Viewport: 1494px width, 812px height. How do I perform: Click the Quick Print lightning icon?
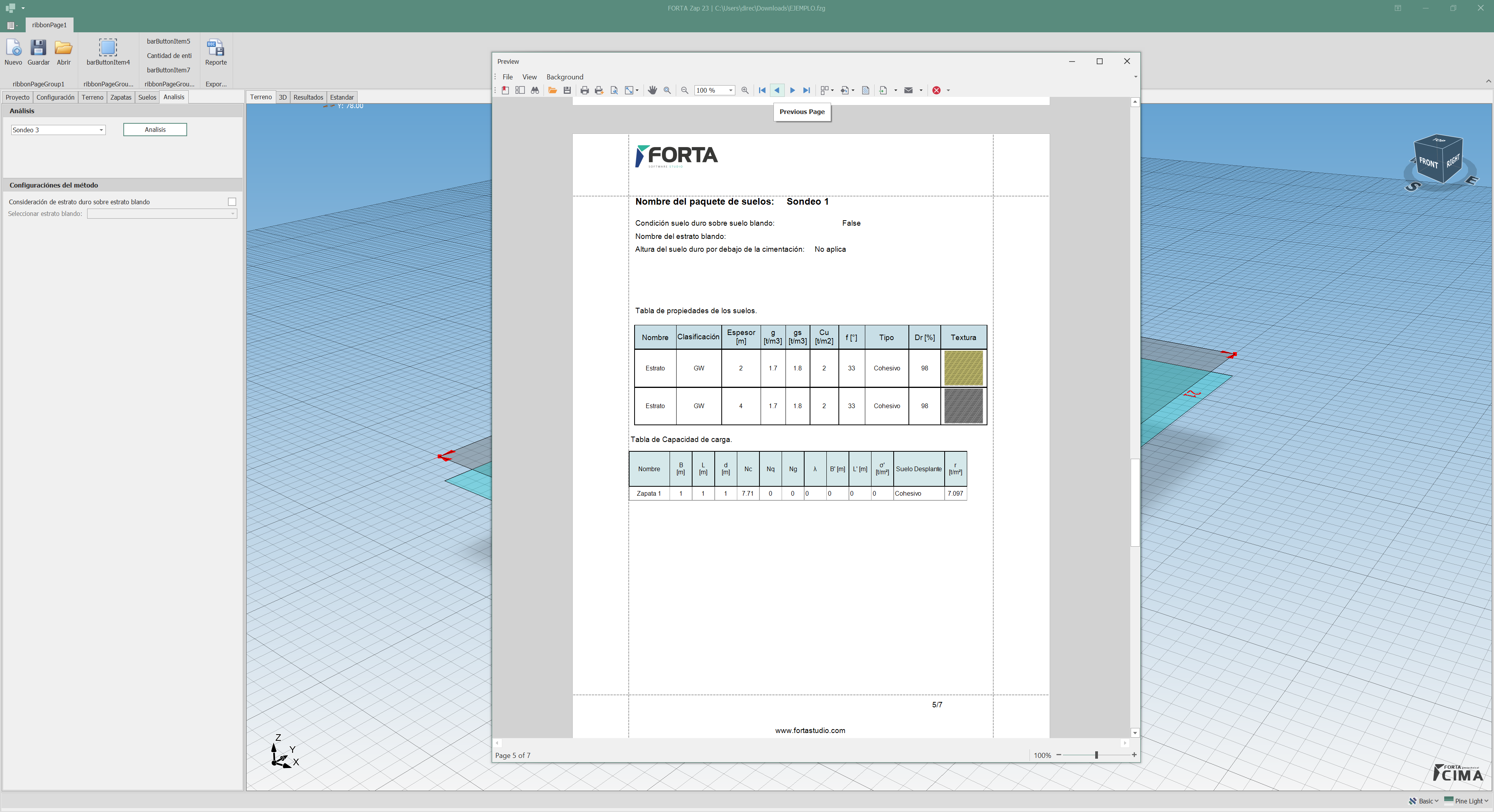point(599,91)
